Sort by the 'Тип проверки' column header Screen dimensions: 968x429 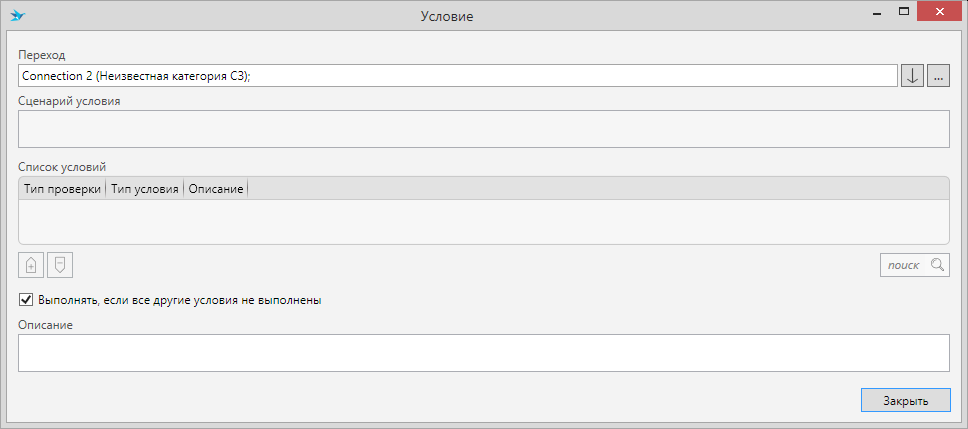pos(62,188)
